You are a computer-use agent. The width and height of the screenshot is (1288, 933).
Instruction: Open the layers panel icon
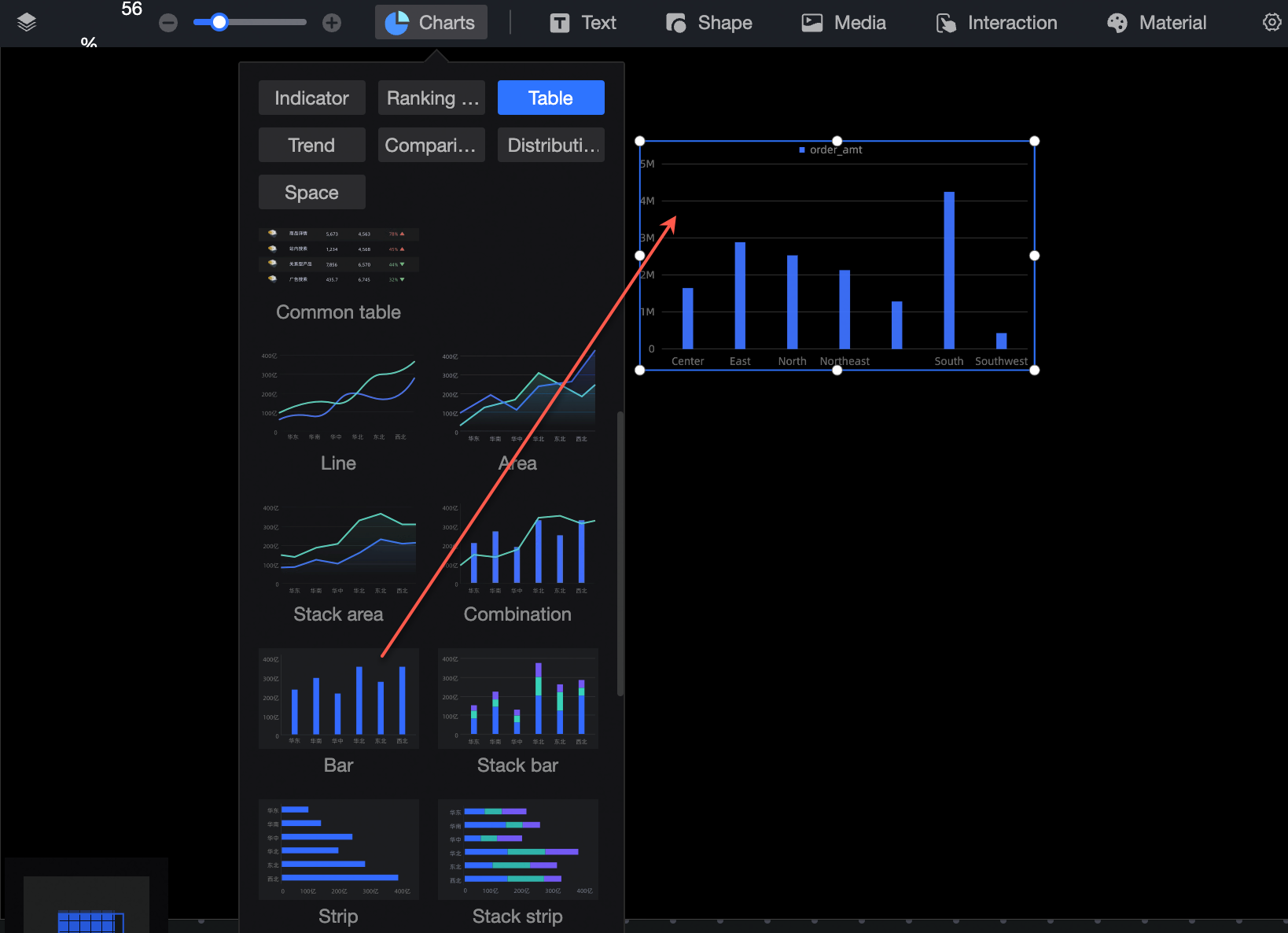27,23
